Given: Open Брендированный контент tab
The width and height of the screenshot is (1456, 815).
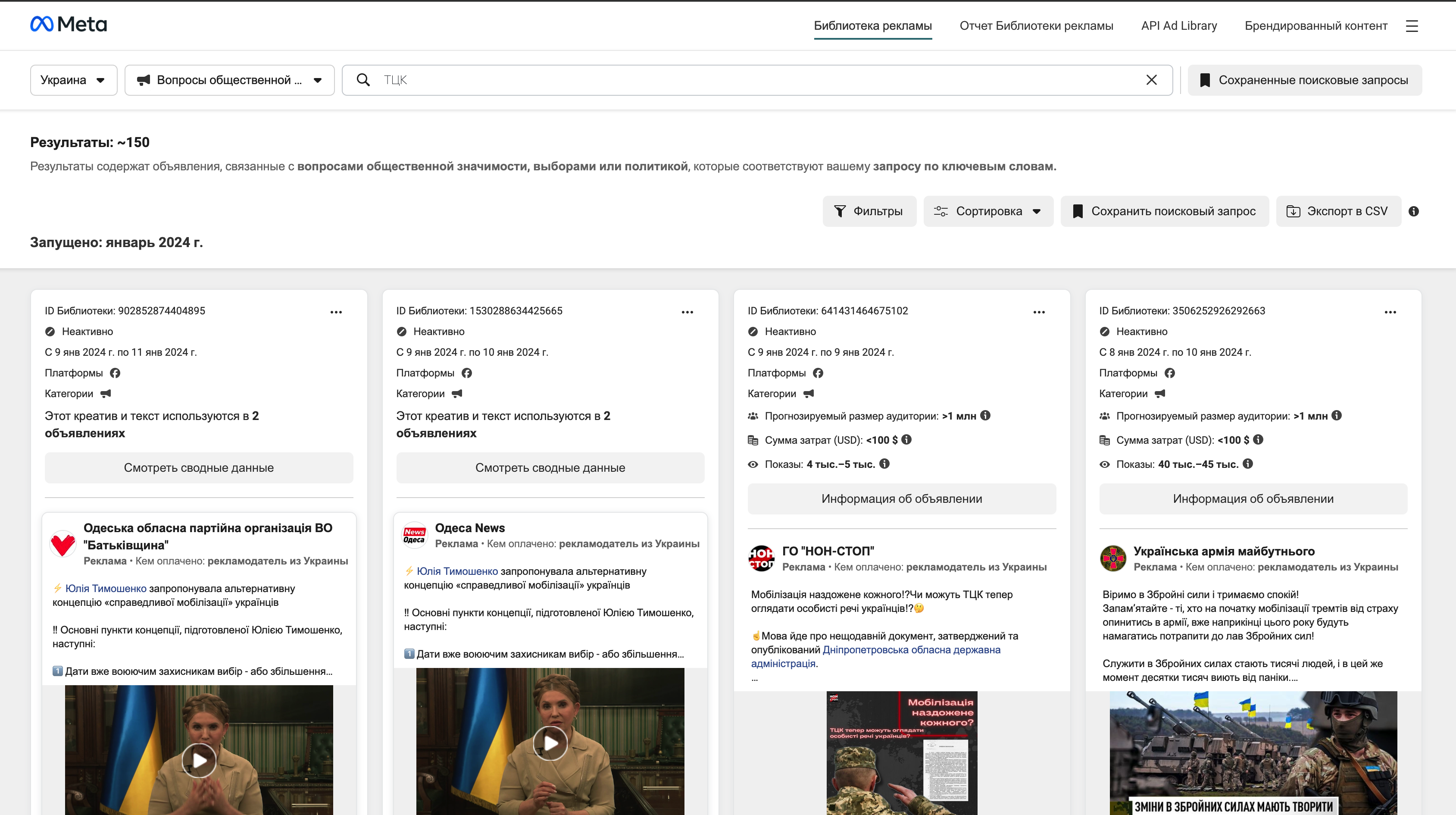Looking at the screenshot, I should pyautogui.click(x=1316, y=26).
